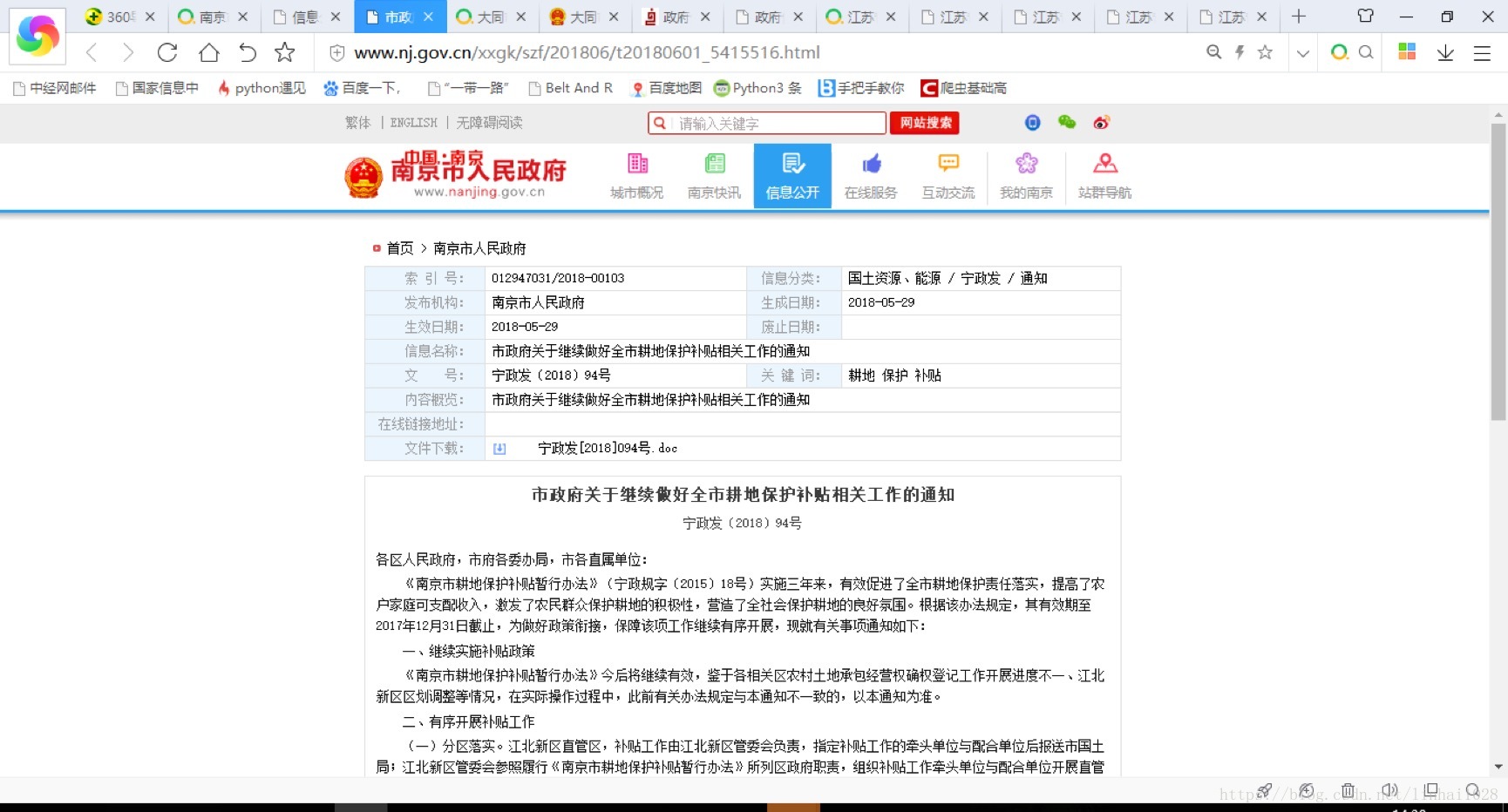1508x812 pixels.
Task: Click the 网站搜索 button
Action: pos(925,123)
